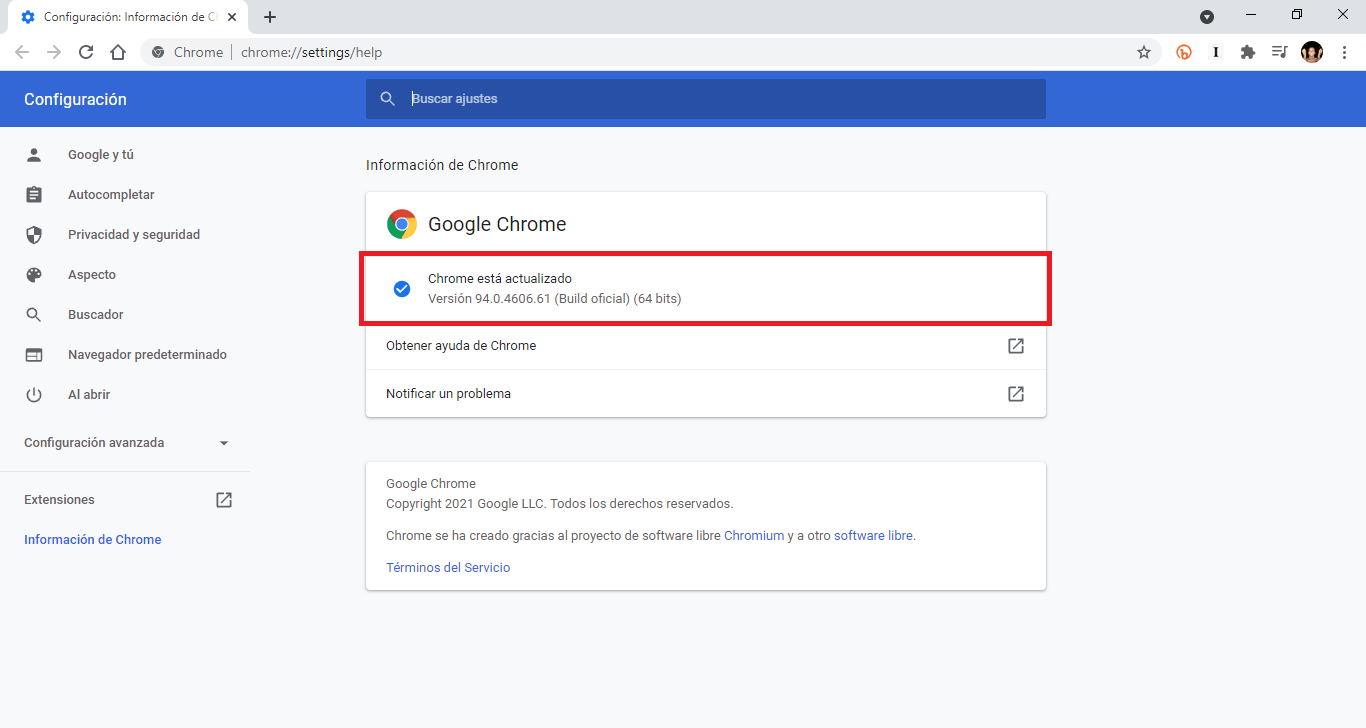Click the Google Chrome logo icon

tap(402, 224)
